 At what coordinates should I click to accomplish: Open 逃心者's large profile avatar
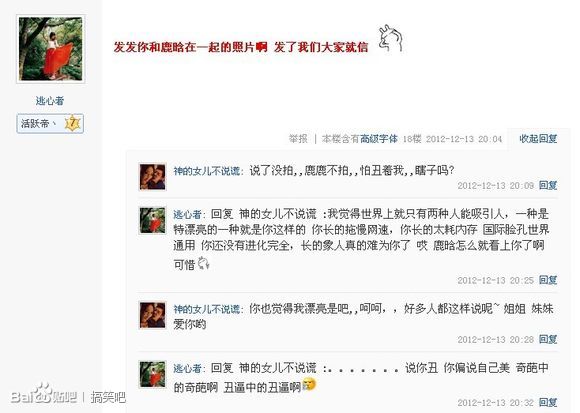coord(51,49)
